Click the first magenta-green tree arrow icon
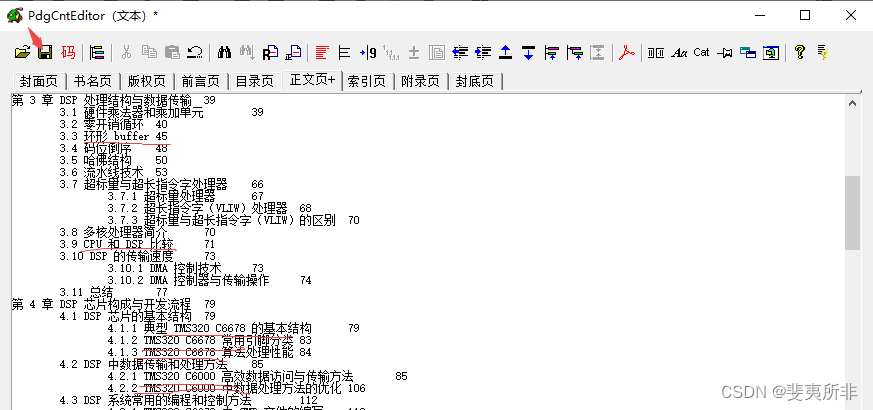This screenshot has height=410, width=873. coord(551,52)
